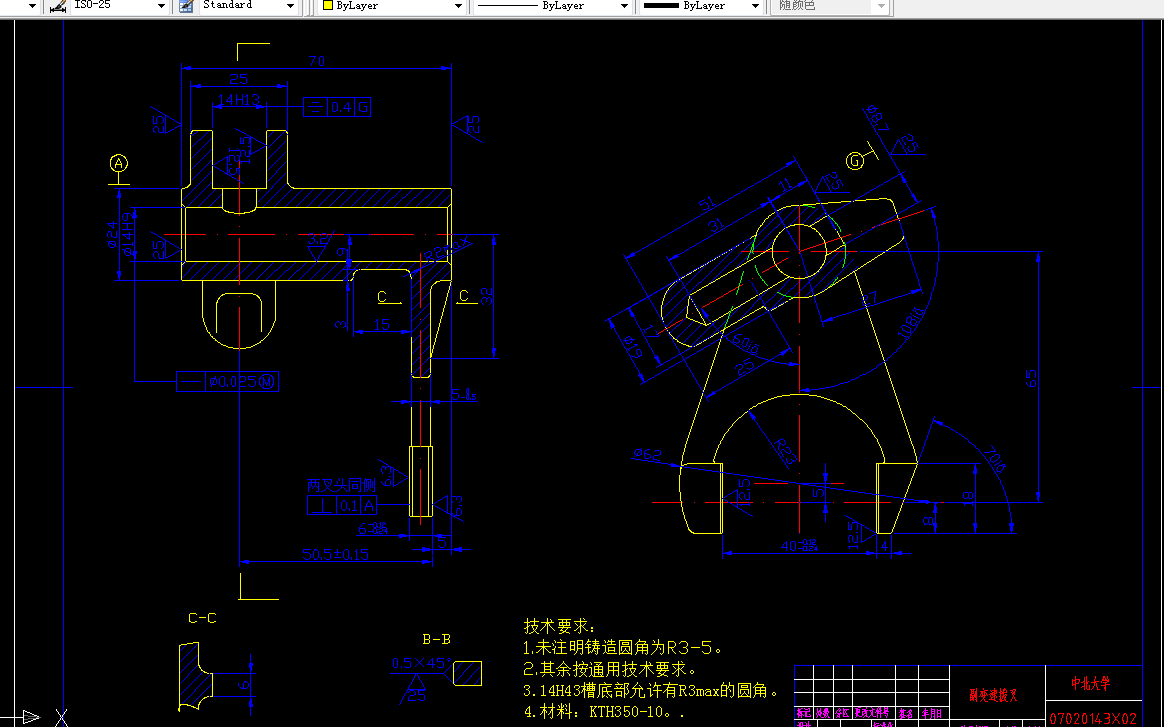Select the Φ0.025 geometric tolerance frame
The image size is (1164, 727).
click(x=228, y=381)
